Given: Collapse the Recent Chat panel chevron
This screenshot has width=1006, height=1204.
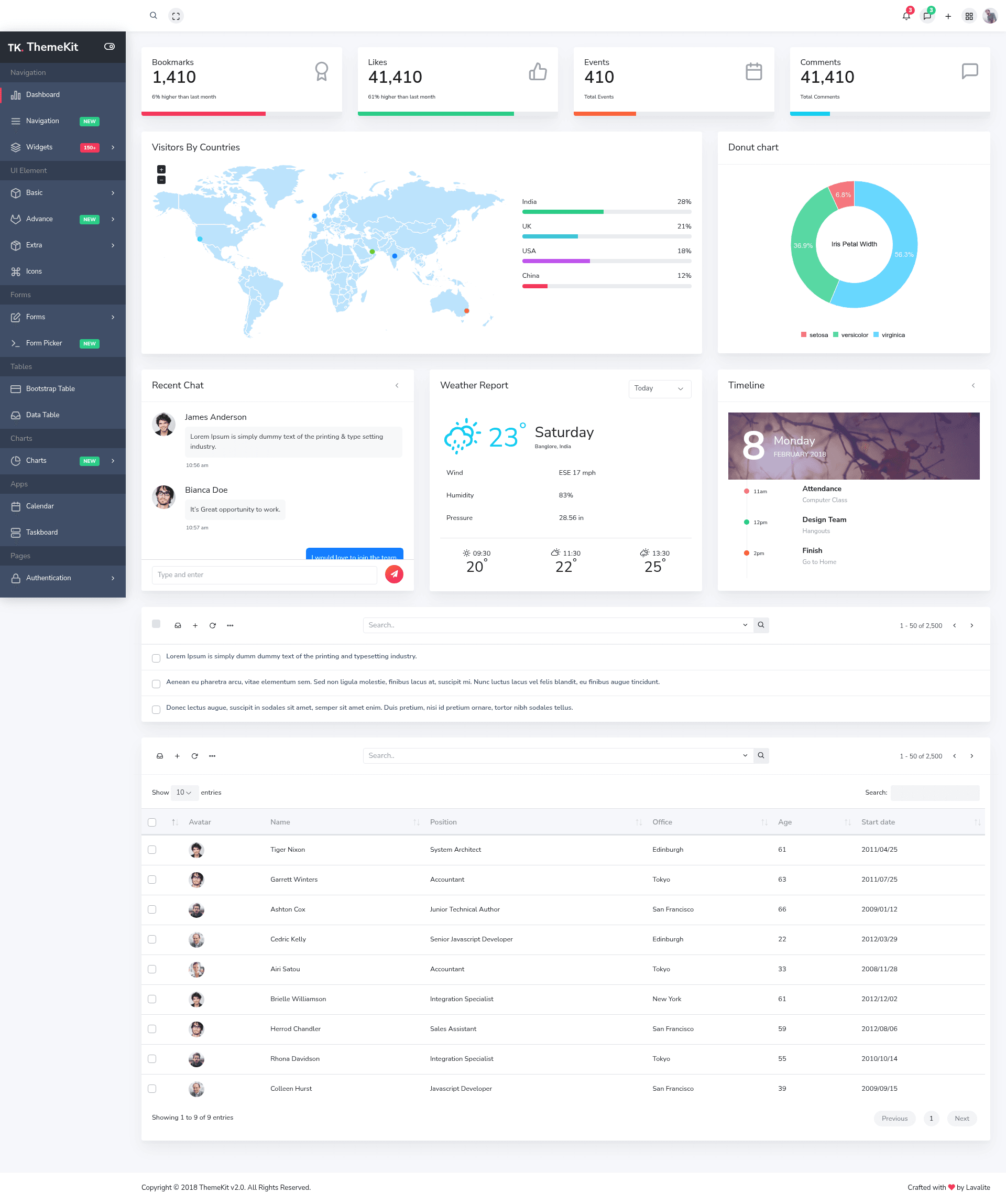Looking at the screenshot, I should pos(397,386).
